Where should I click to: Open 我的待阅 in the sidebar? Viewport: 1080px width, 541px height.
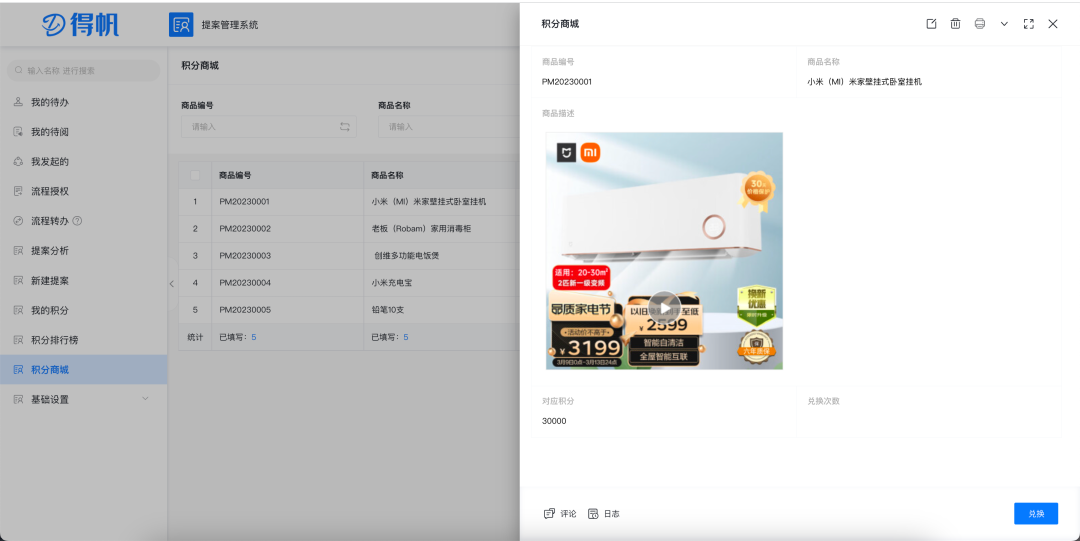pos(83,132)
